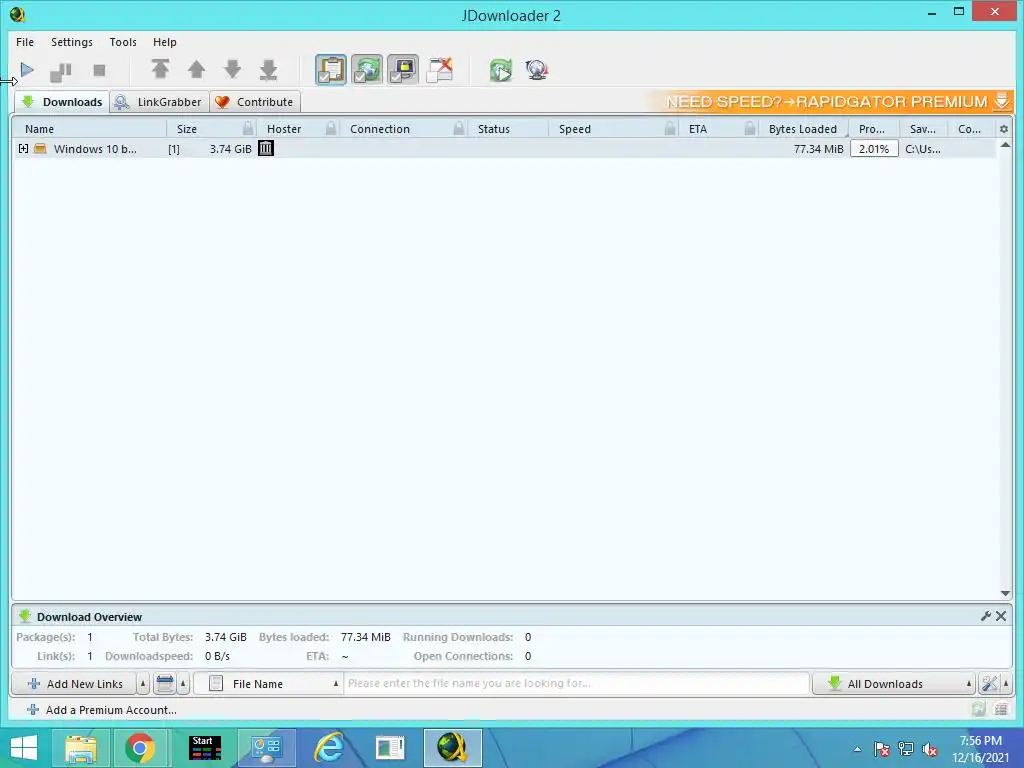Open Internet Explorer from taskbar
The width and height of the screenshot is (1024, 768).
330,748
